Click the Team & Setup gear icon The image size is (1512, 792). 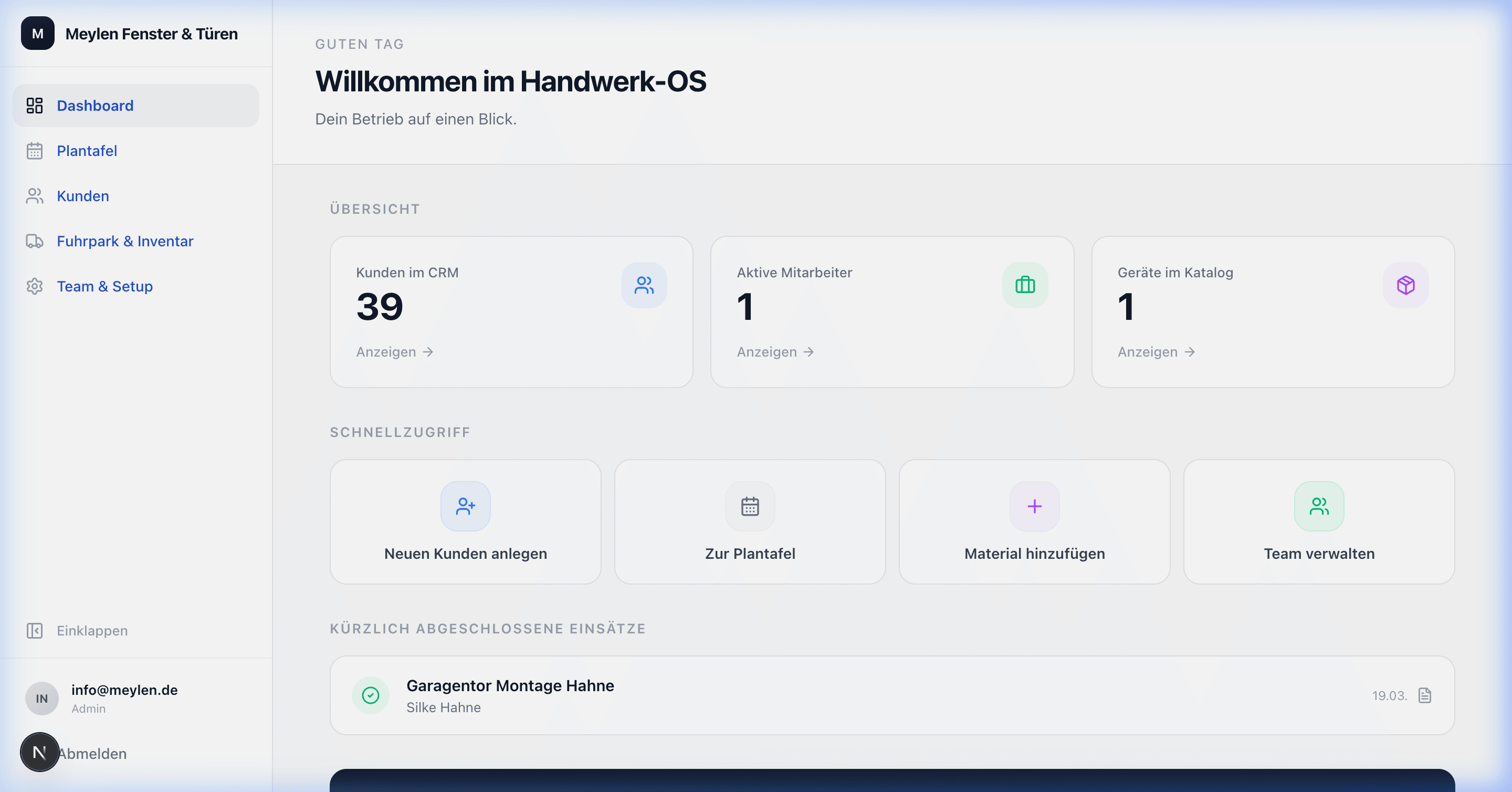coord(35,287)
